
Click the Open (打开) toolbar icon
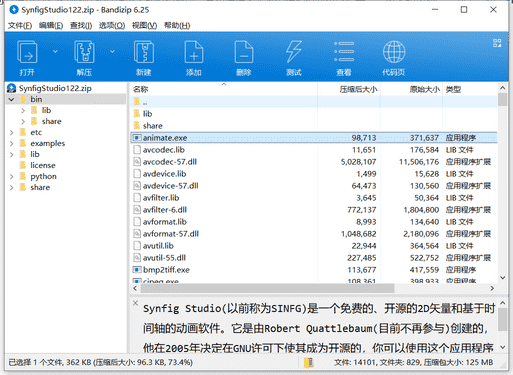point(27,52)
